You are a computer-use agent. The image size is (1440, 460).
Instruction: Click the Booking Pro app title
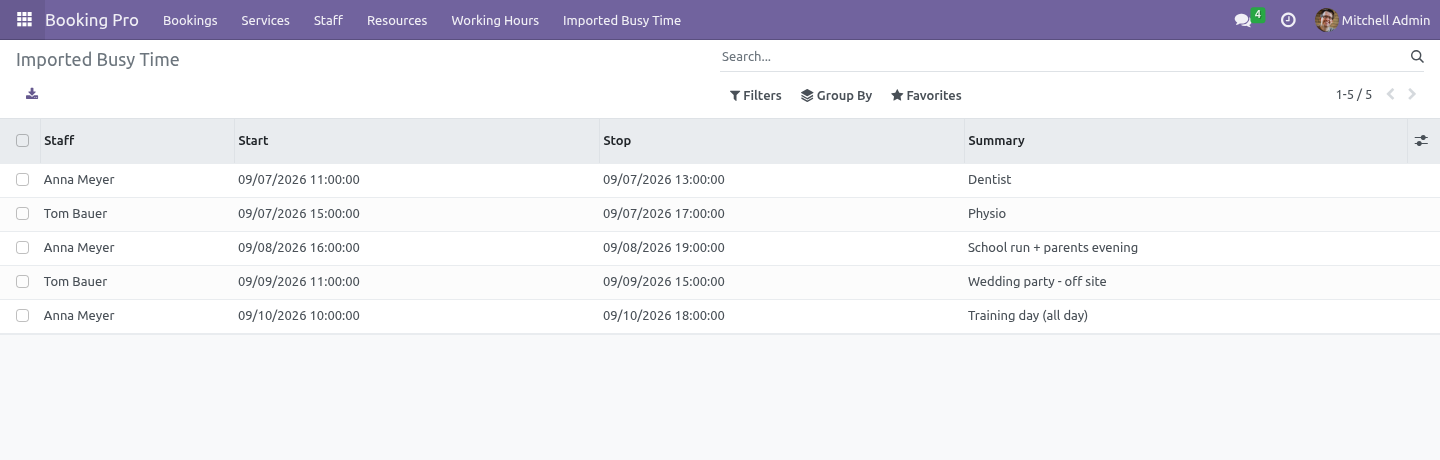coord(92,20)
